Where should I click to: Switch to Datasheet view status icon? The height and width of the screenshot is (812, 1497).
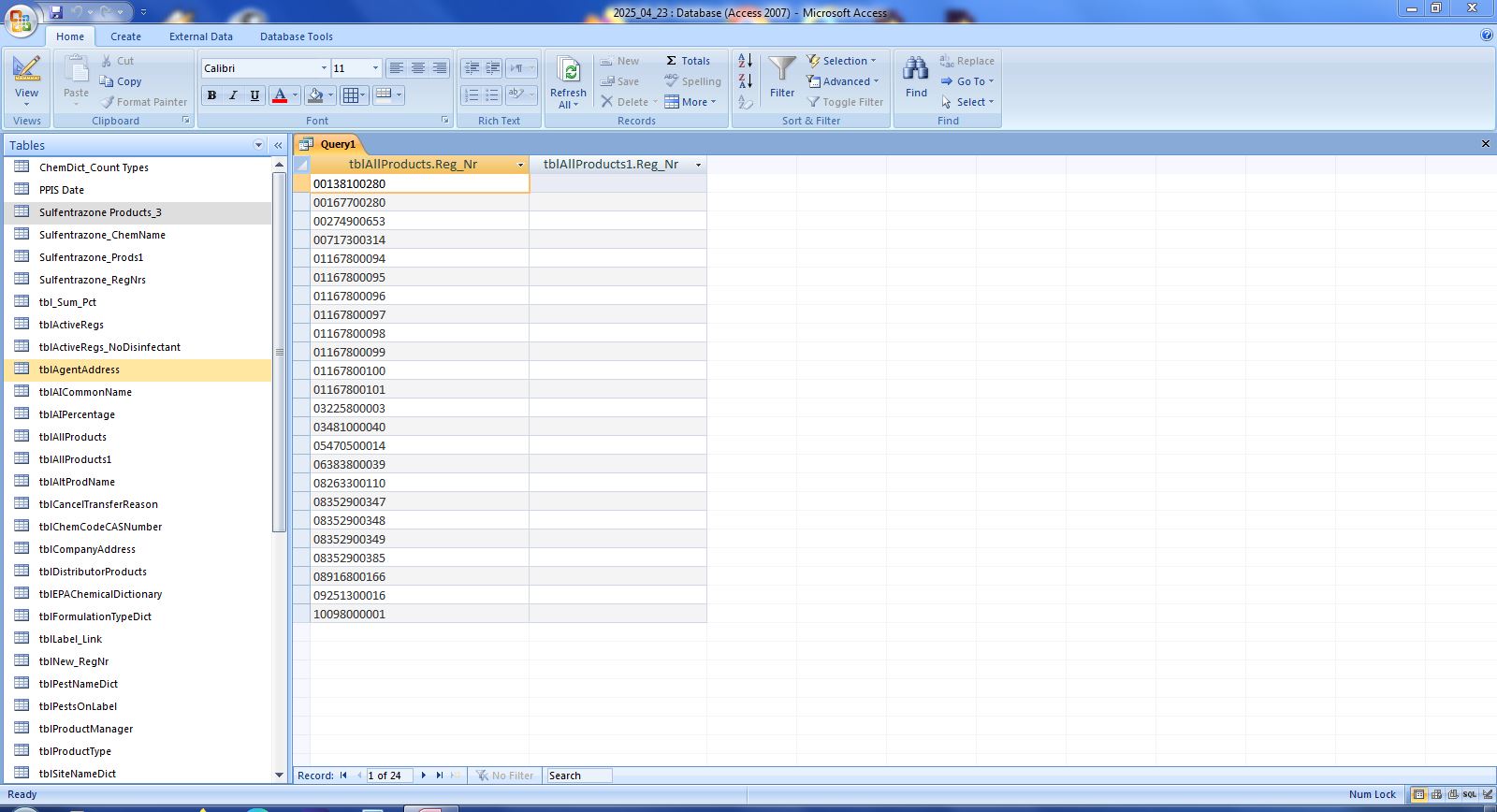click(1419, 794)
